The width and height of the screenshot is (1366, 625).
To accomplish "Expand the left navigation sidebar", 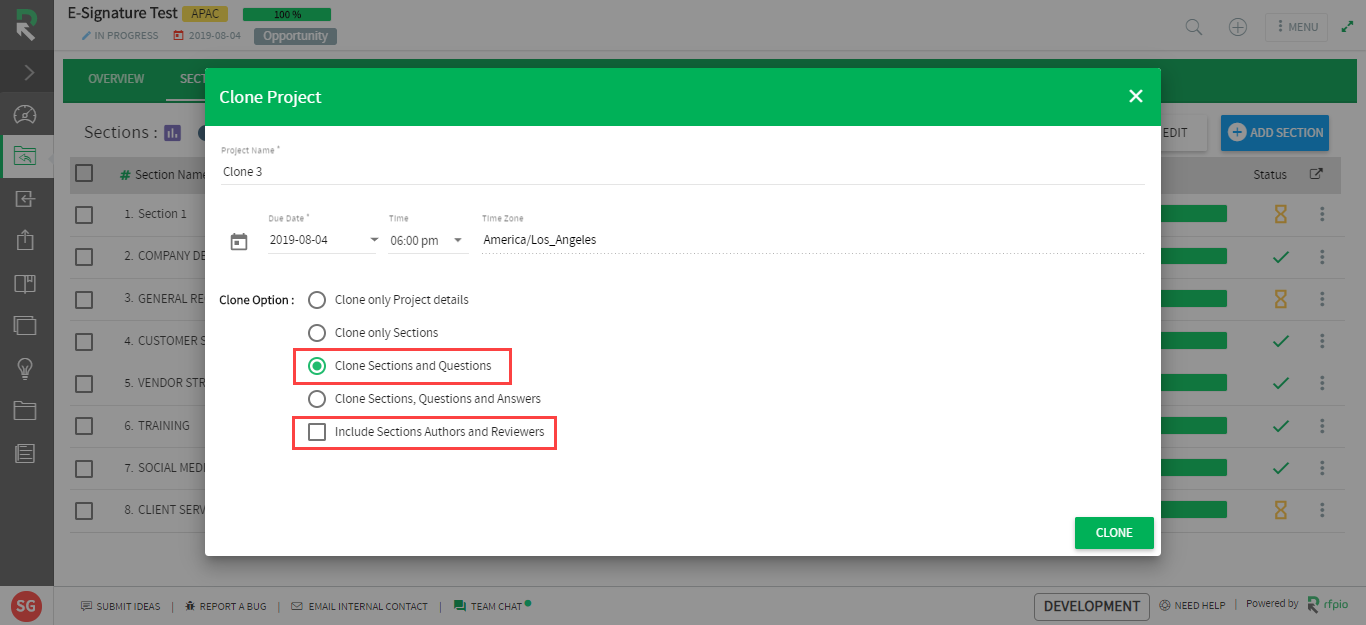I will [27, 72].
